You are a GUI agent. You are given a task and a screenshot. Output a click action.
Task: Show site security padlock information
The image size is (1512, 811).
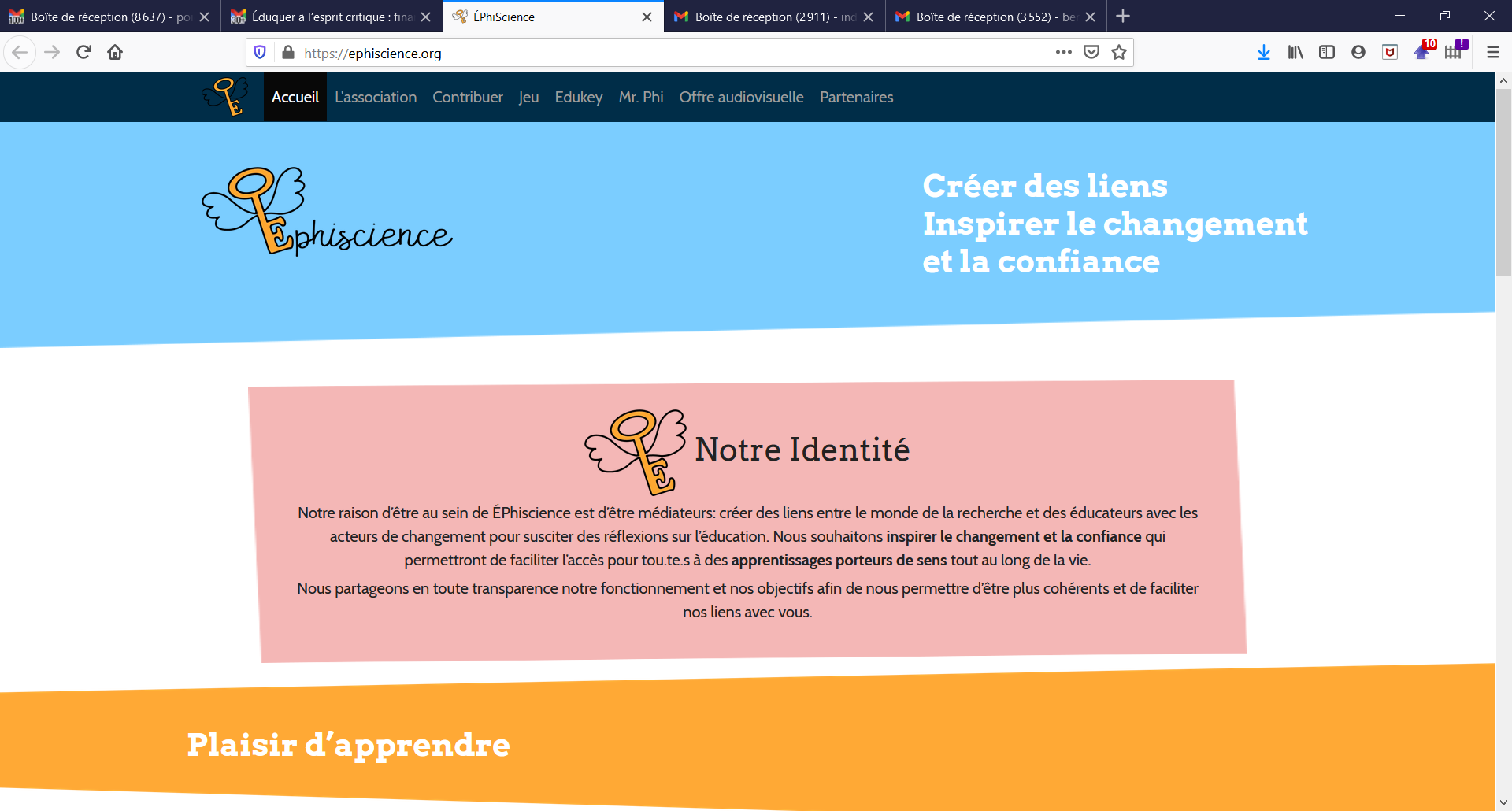click(288, 53)
